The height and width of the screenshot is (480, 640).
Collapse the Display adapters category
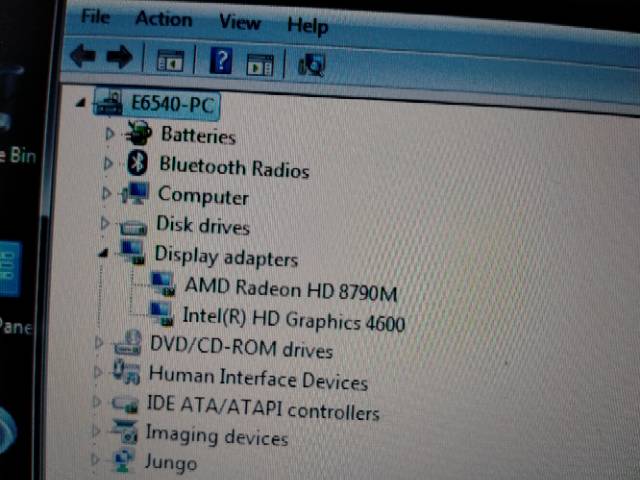pos(103,253)
